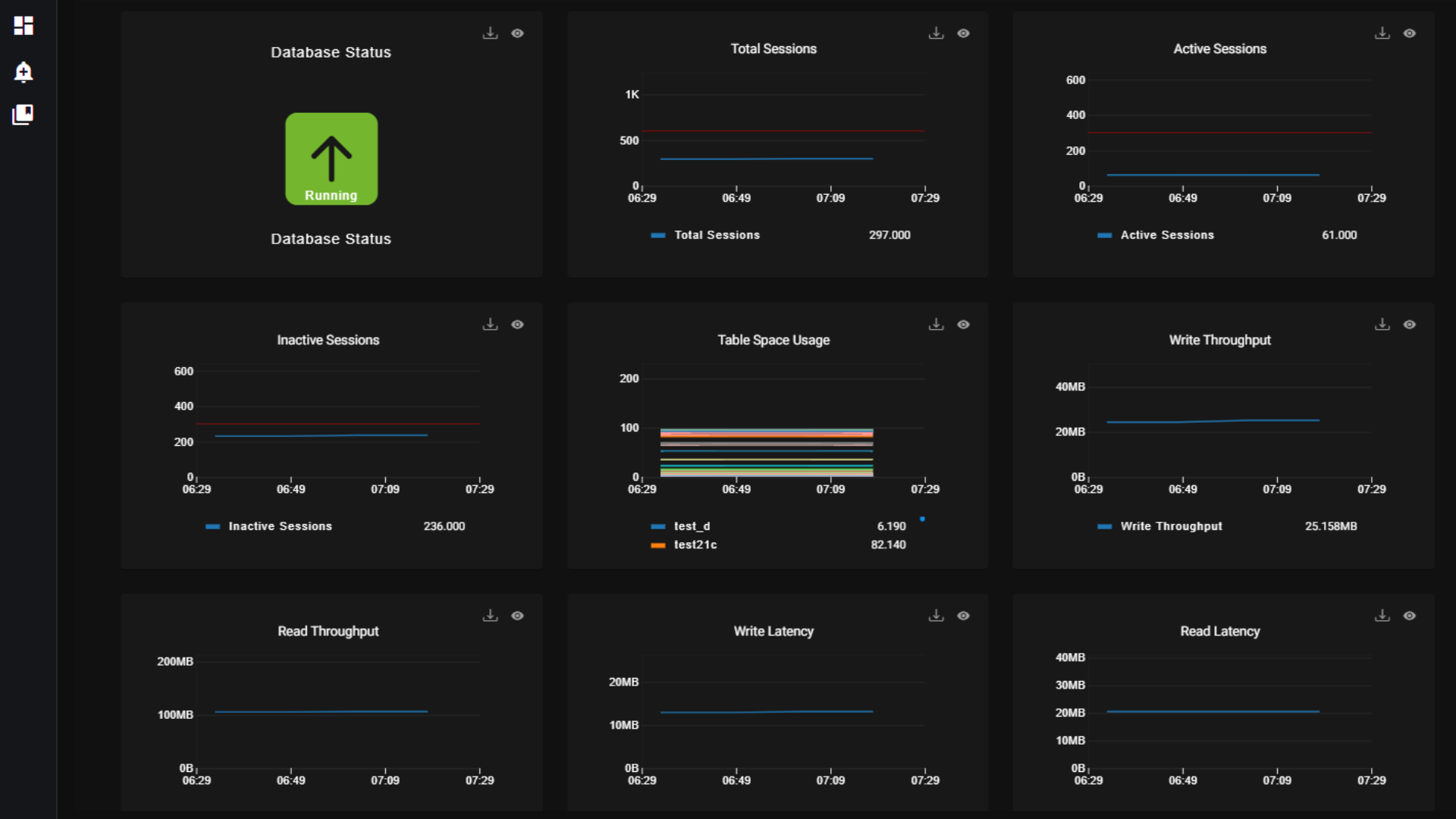This screenshot has height=819, width=1456.
Task: Click the Read Latency panel title
Action: click(1219, 631)
